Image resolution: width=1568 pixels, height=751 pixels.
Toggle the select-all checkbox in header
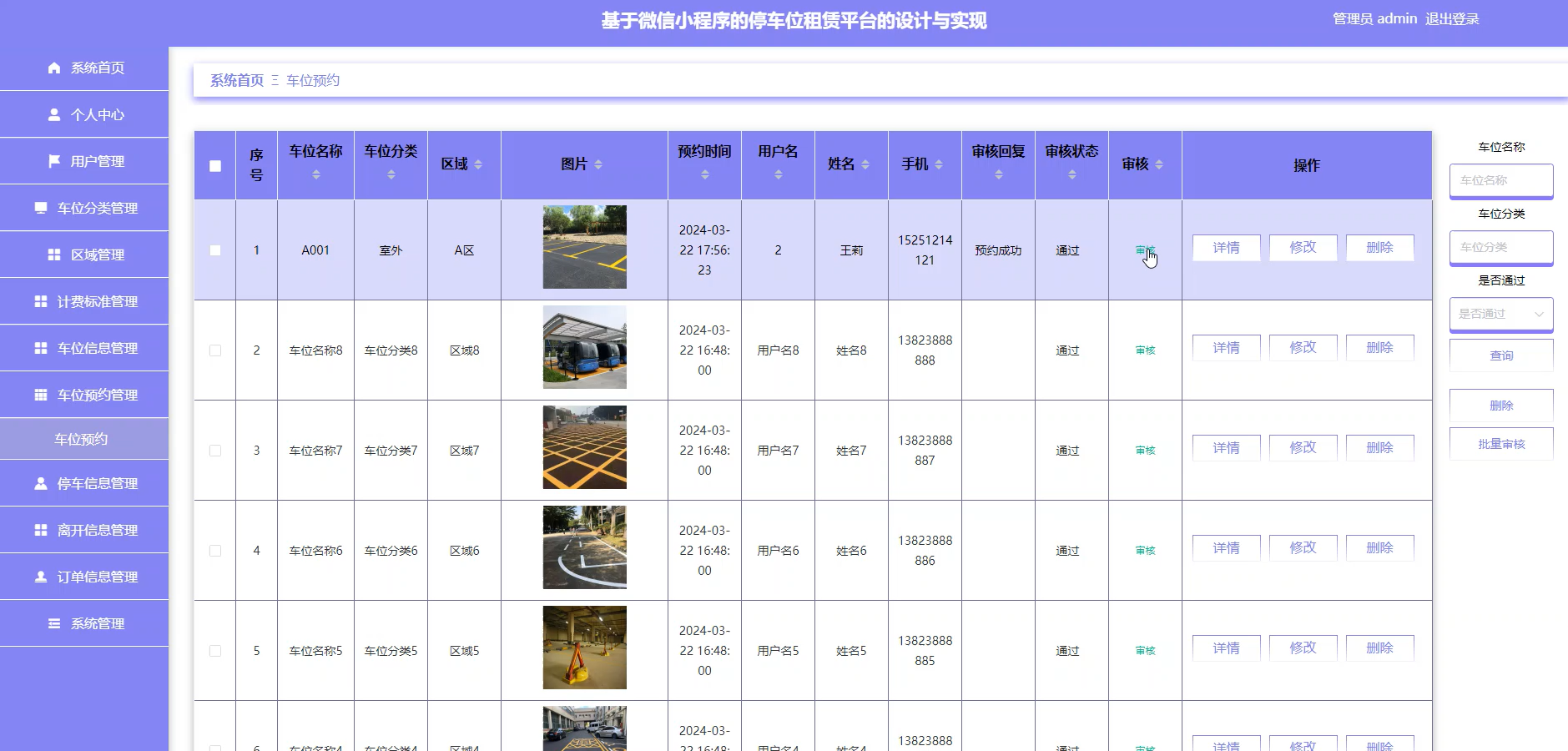(x=215, y=166)
